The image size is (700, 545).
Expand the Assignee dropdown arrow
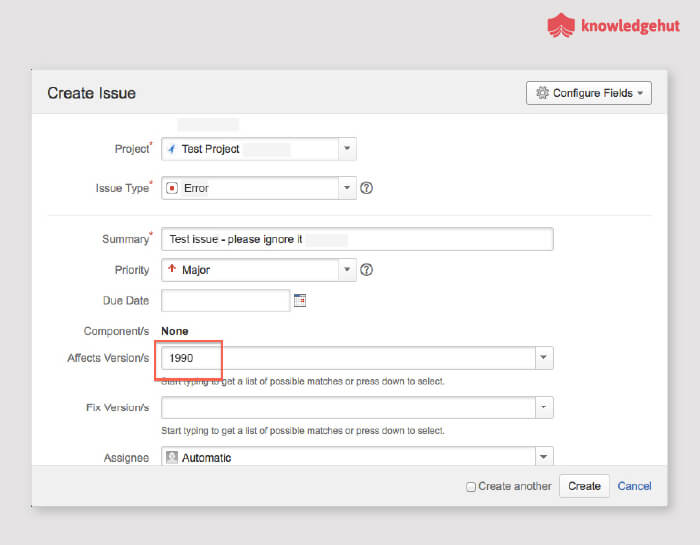click(x=544, y=457)
